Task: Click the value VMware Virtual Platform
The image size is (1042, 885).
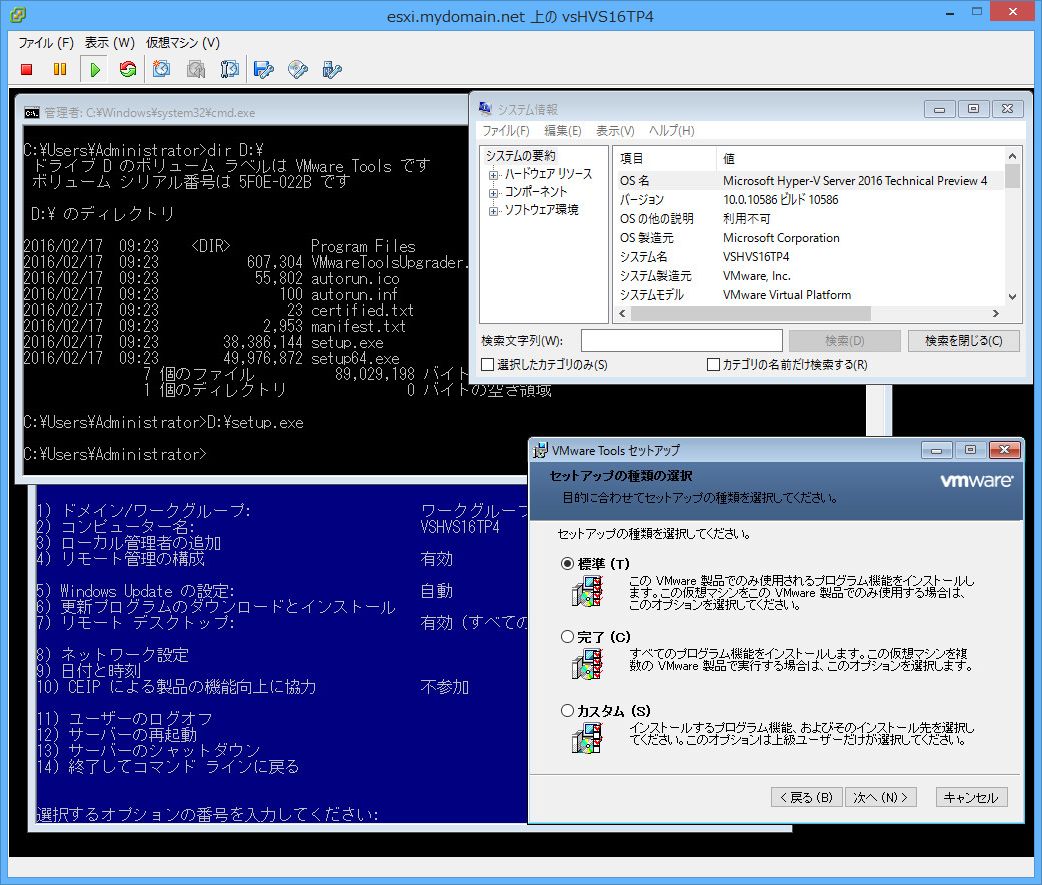Action: click(x=787, y=295)
